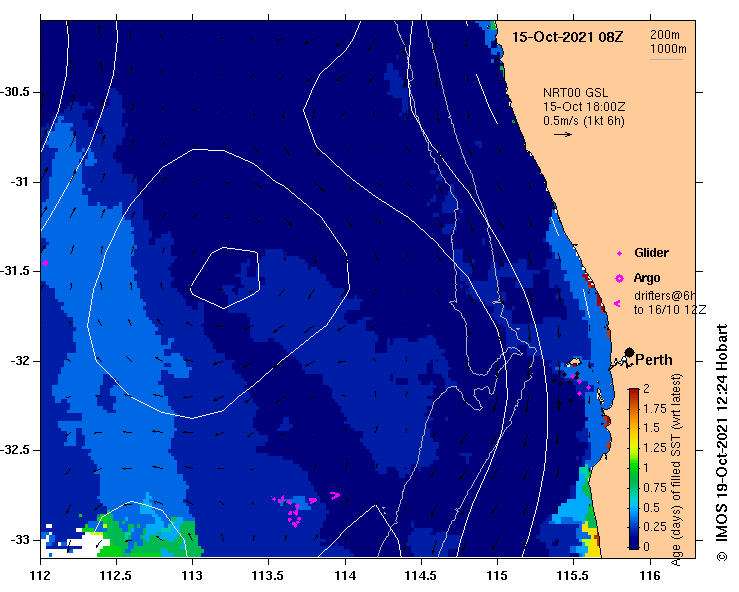Click the Perth city label

[x=654, y=360]
